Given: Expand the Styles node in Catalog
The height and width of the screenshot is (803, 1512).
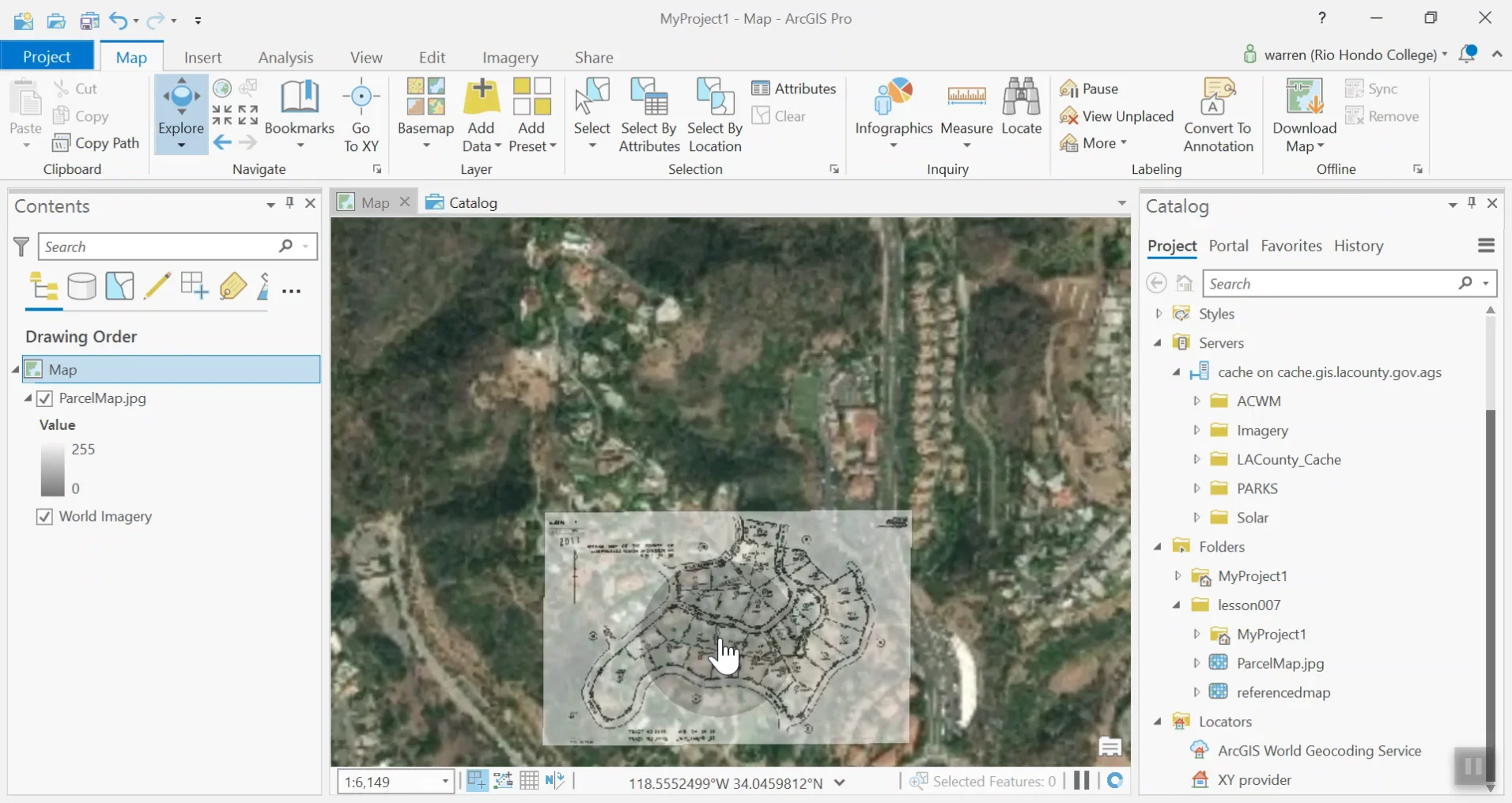Looking at the screenshot, I should 1159,314.
